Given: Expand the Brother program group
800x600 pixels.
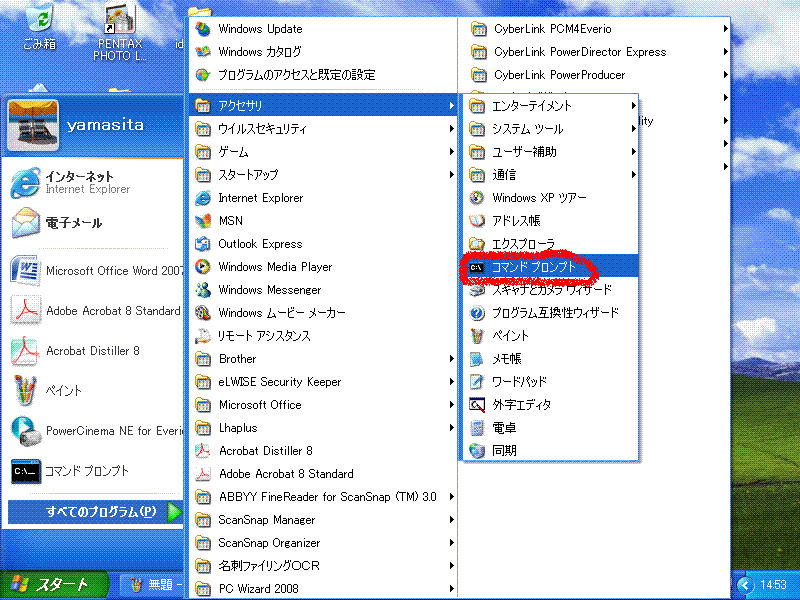Looking at the screenshot, I should pos(323,359).
